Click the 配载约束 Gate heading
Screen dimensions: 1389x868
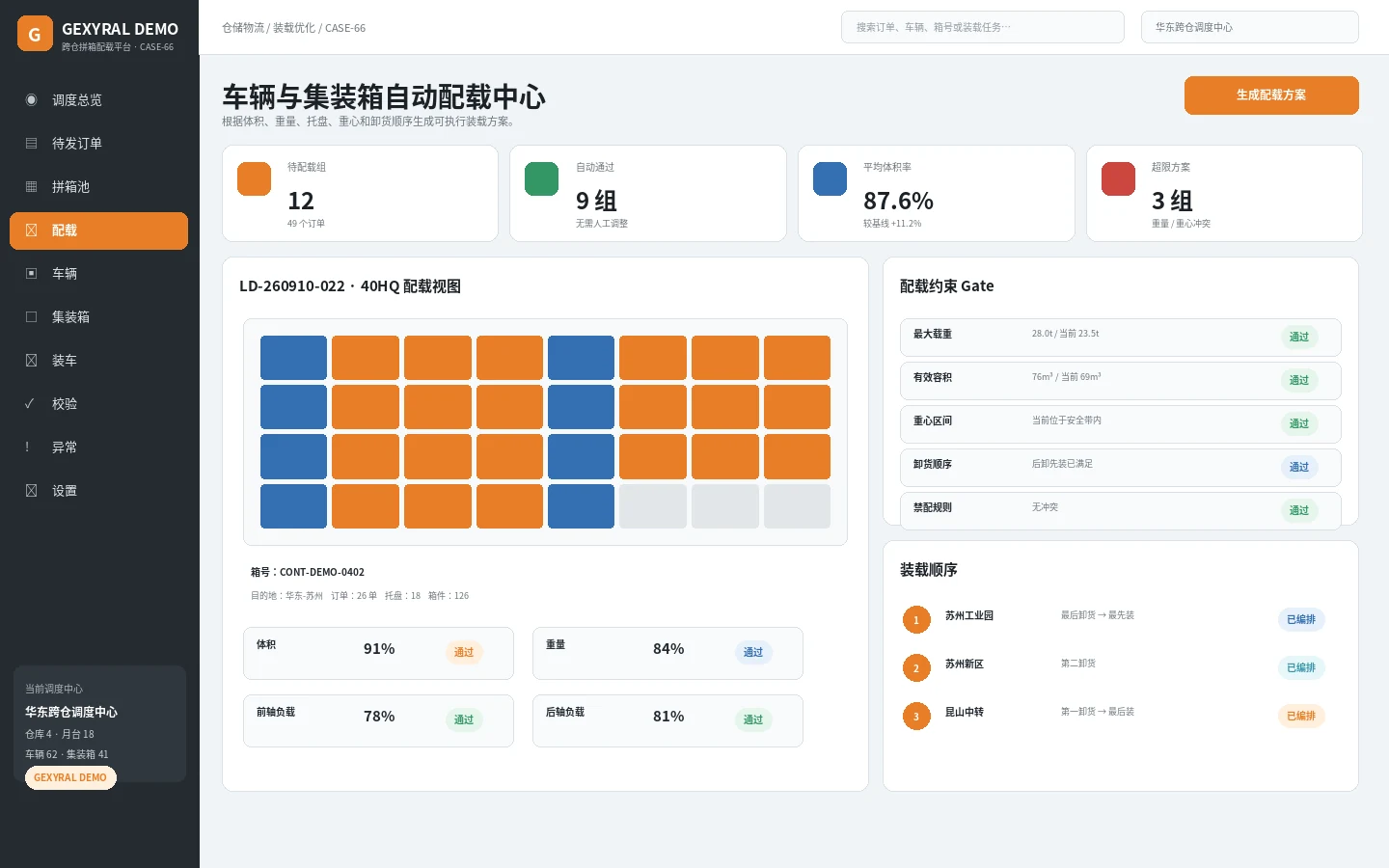(x=946, y=286)
